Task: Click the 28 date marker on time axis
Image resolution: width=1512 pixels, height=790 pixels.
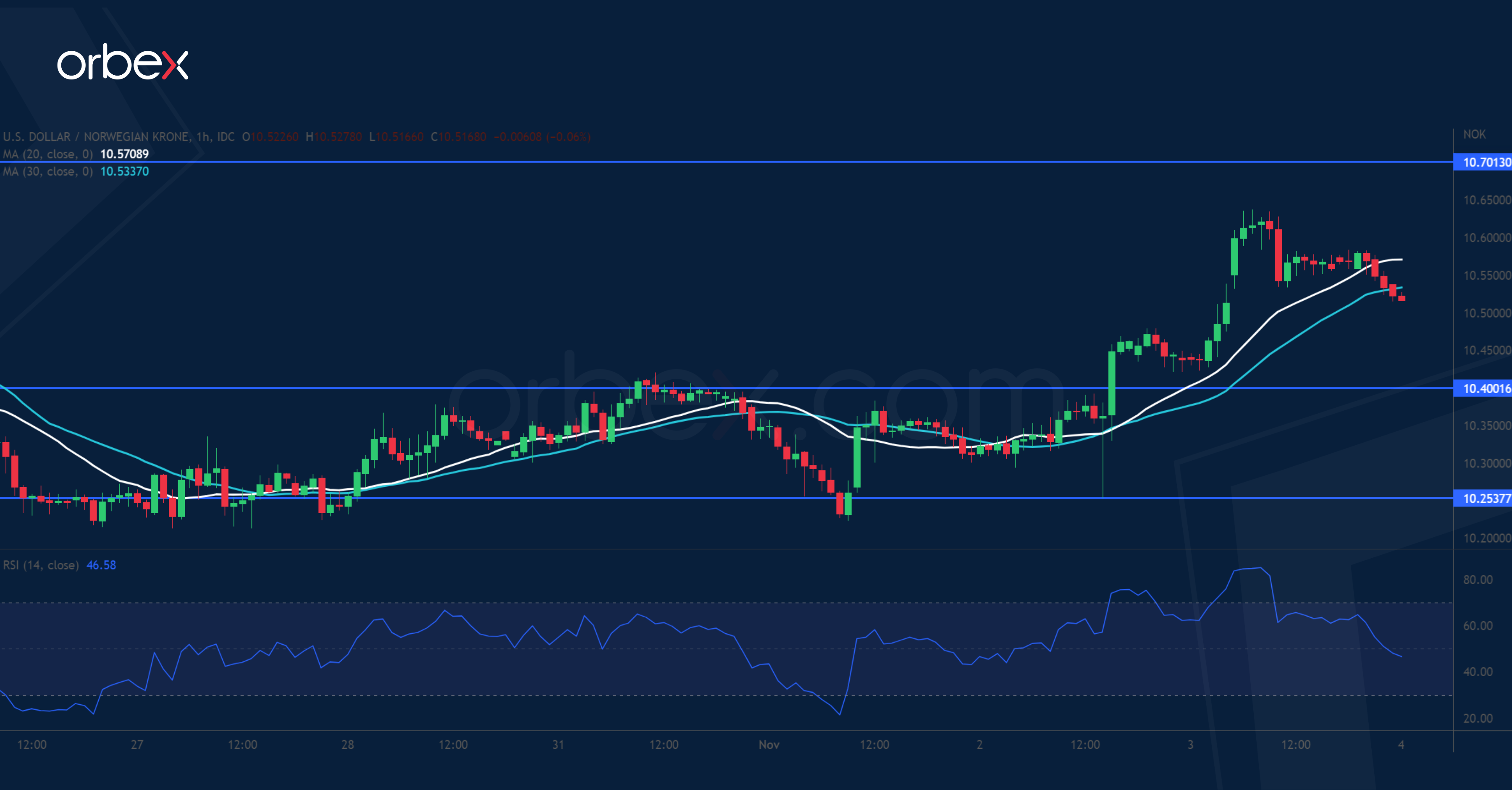Action: (x=347, y=744)
